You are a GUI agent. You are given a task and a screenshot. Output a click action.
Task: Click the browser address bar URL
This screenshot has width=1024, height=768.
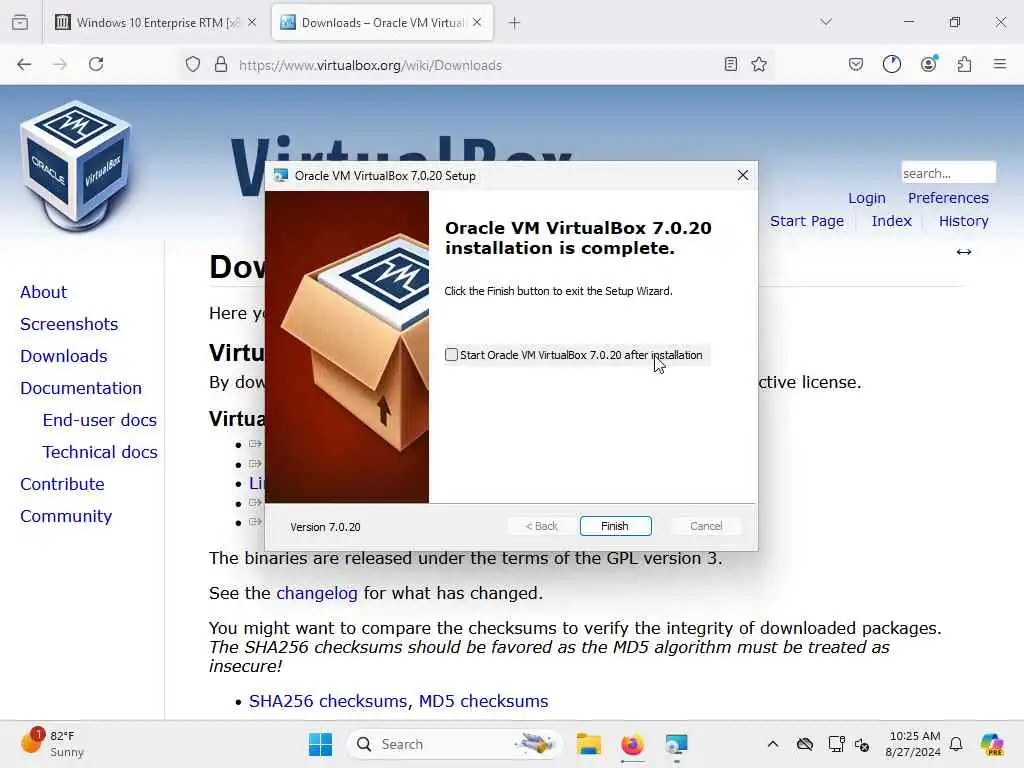(370, 65)
